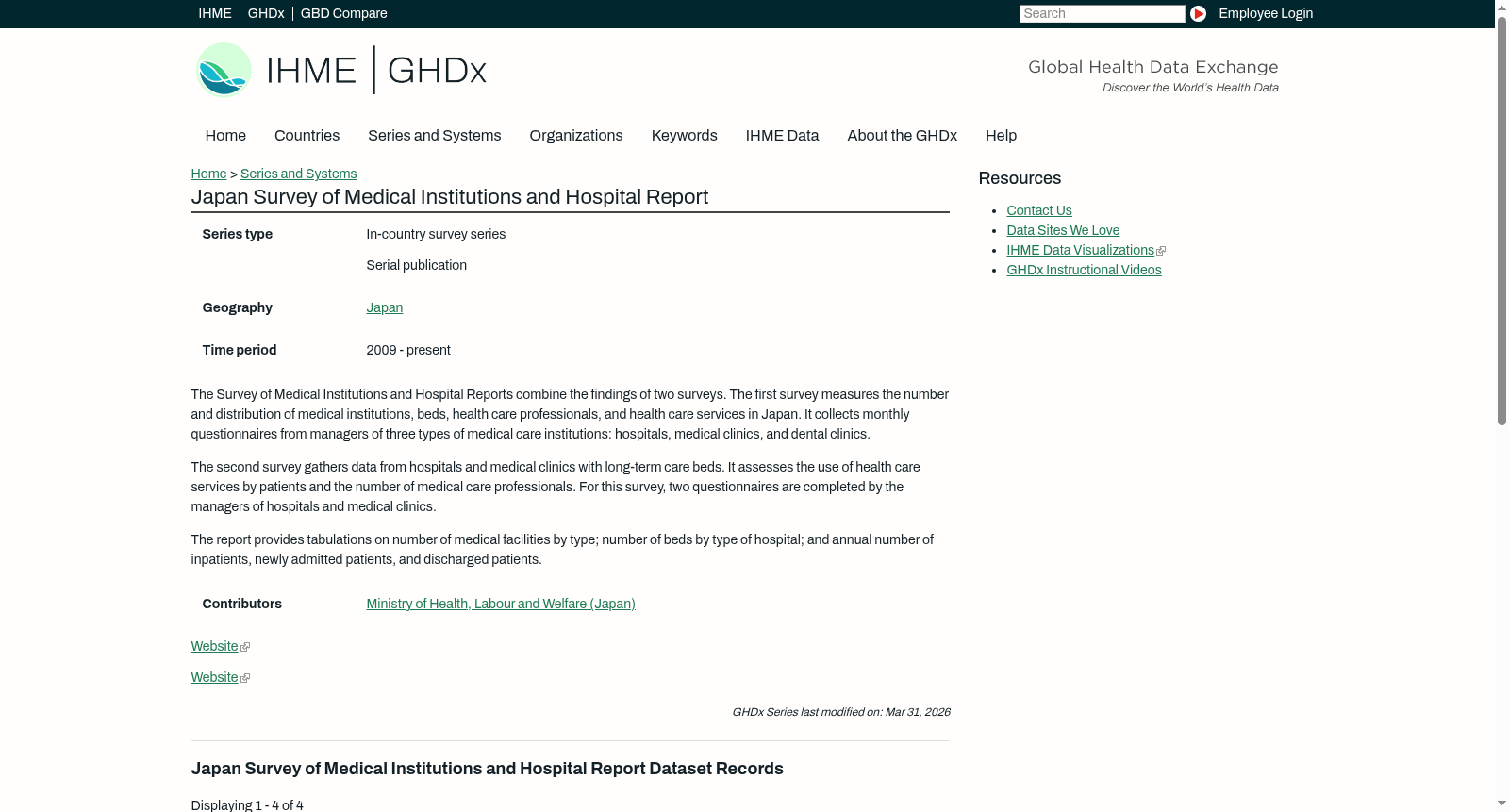This screenshot has height=812, width=1509.
Task: Click the IHME leaf logo
Action: coord(224,70)
